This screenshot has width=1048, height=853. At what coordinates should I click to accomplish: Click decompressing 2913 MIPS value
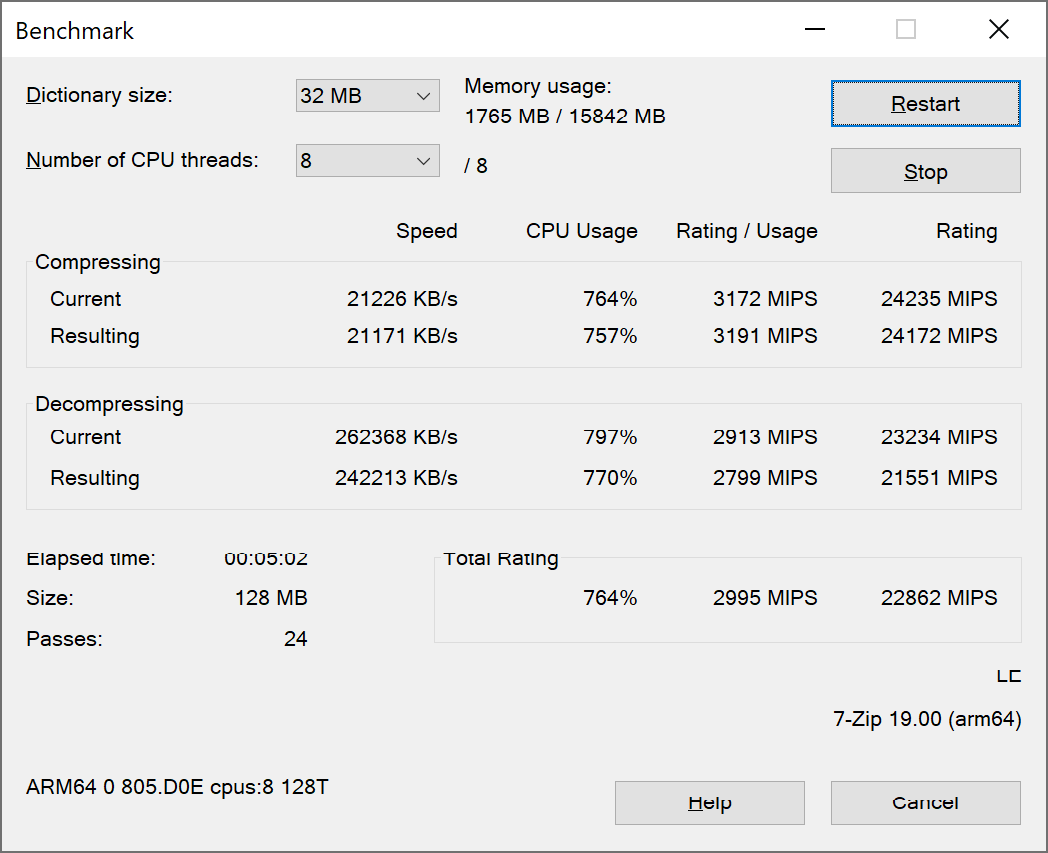pos(765,437)
